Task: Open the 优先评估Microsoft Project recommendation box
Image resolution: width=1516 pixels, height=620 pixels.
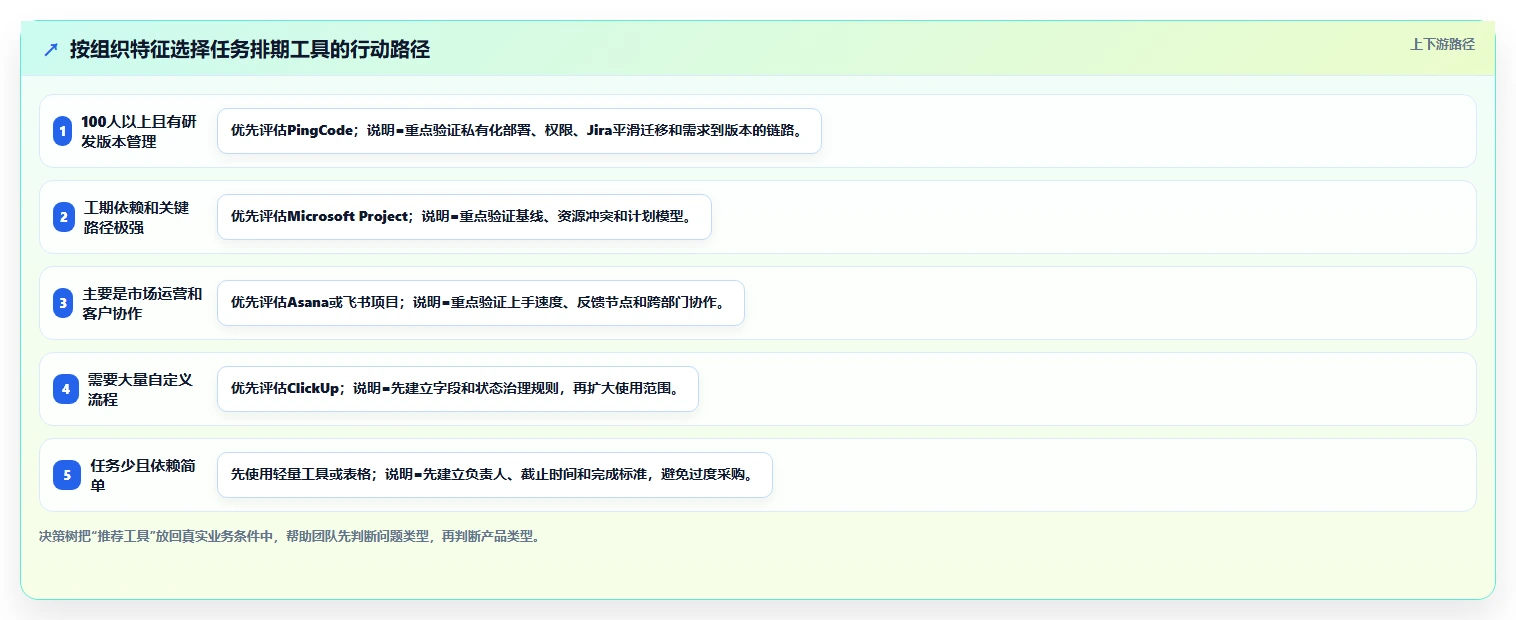Action: (x=464, y=217)
